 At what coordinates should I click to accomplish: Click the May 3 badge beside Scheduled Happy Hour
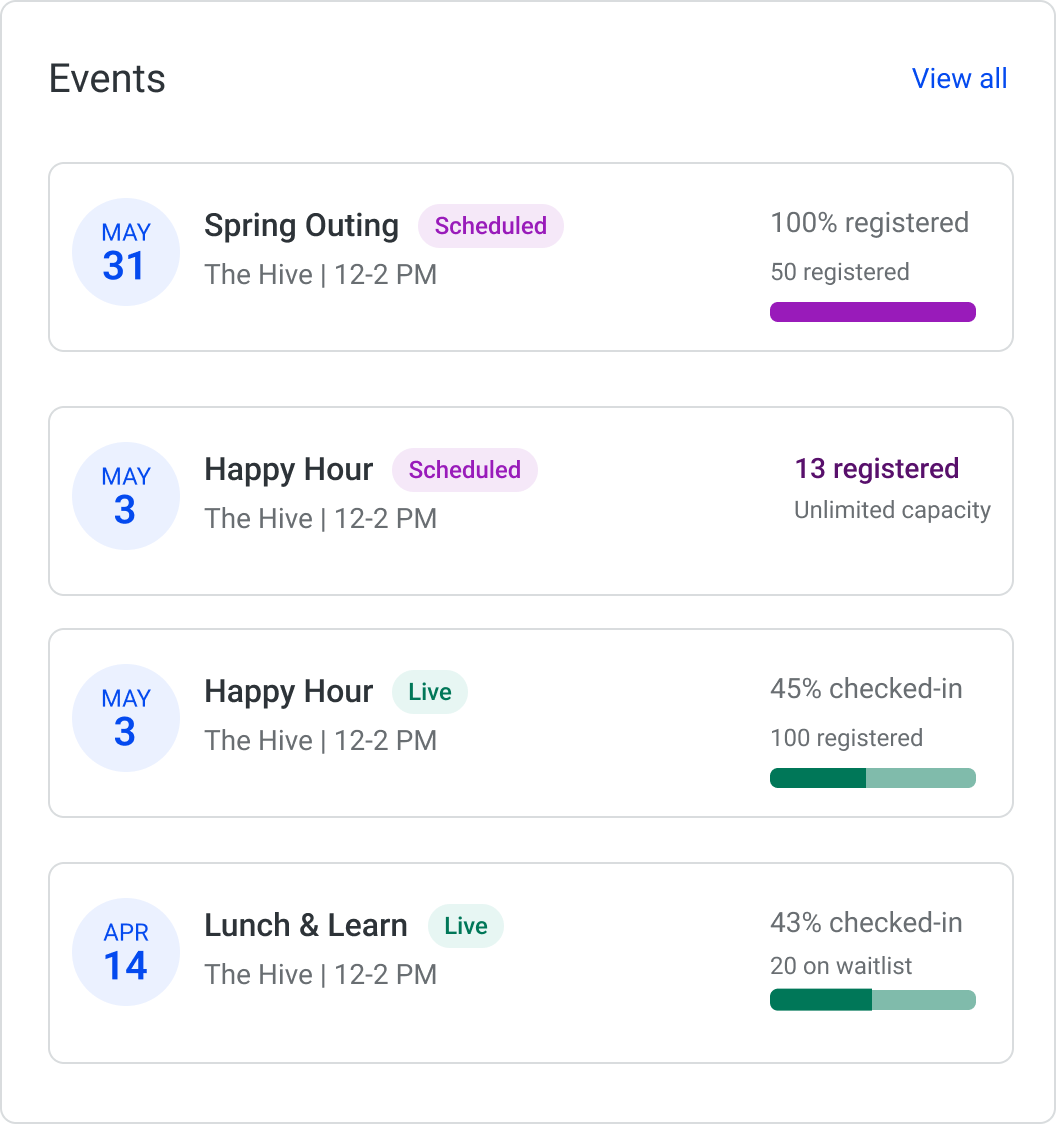coord(126,496)
